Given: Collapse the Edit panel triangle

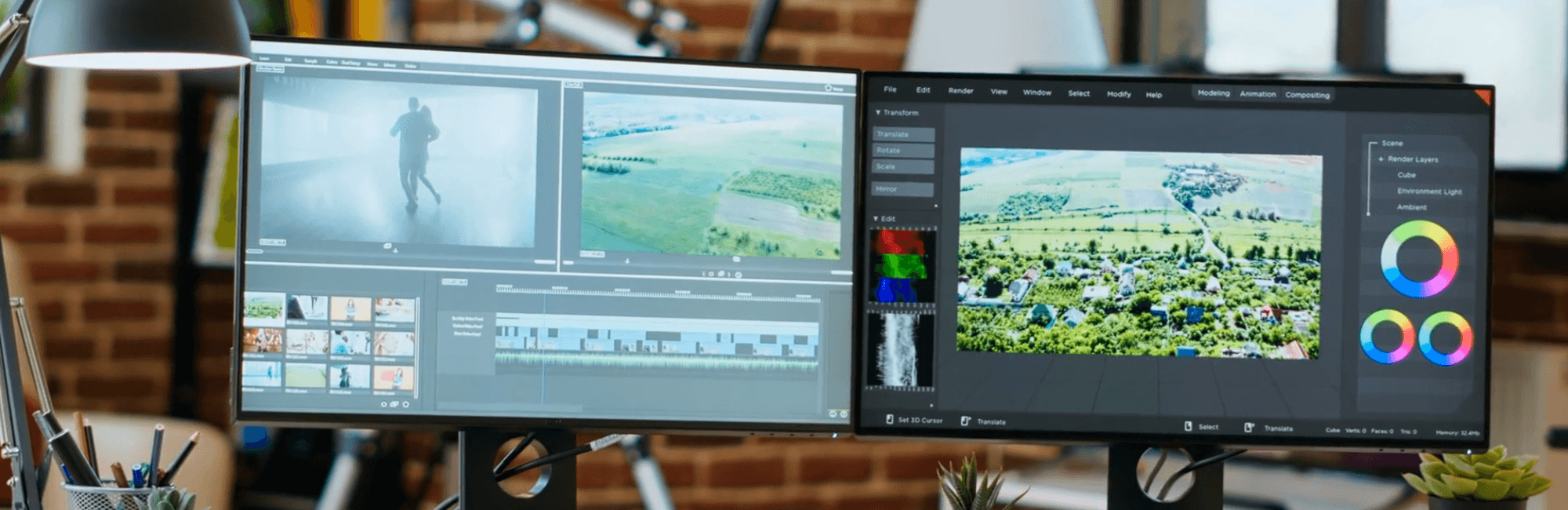Looking at the screenshot, I should pos(876,218).
